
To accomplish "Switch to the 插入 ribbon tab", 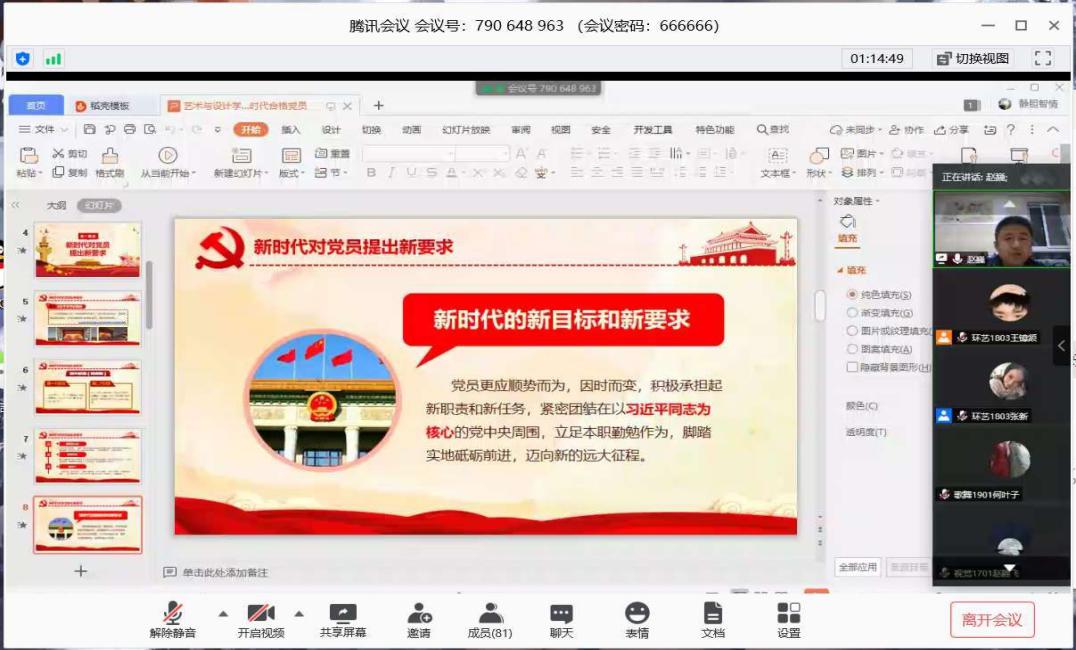I will pyautogui.click(x=290, y=130).
